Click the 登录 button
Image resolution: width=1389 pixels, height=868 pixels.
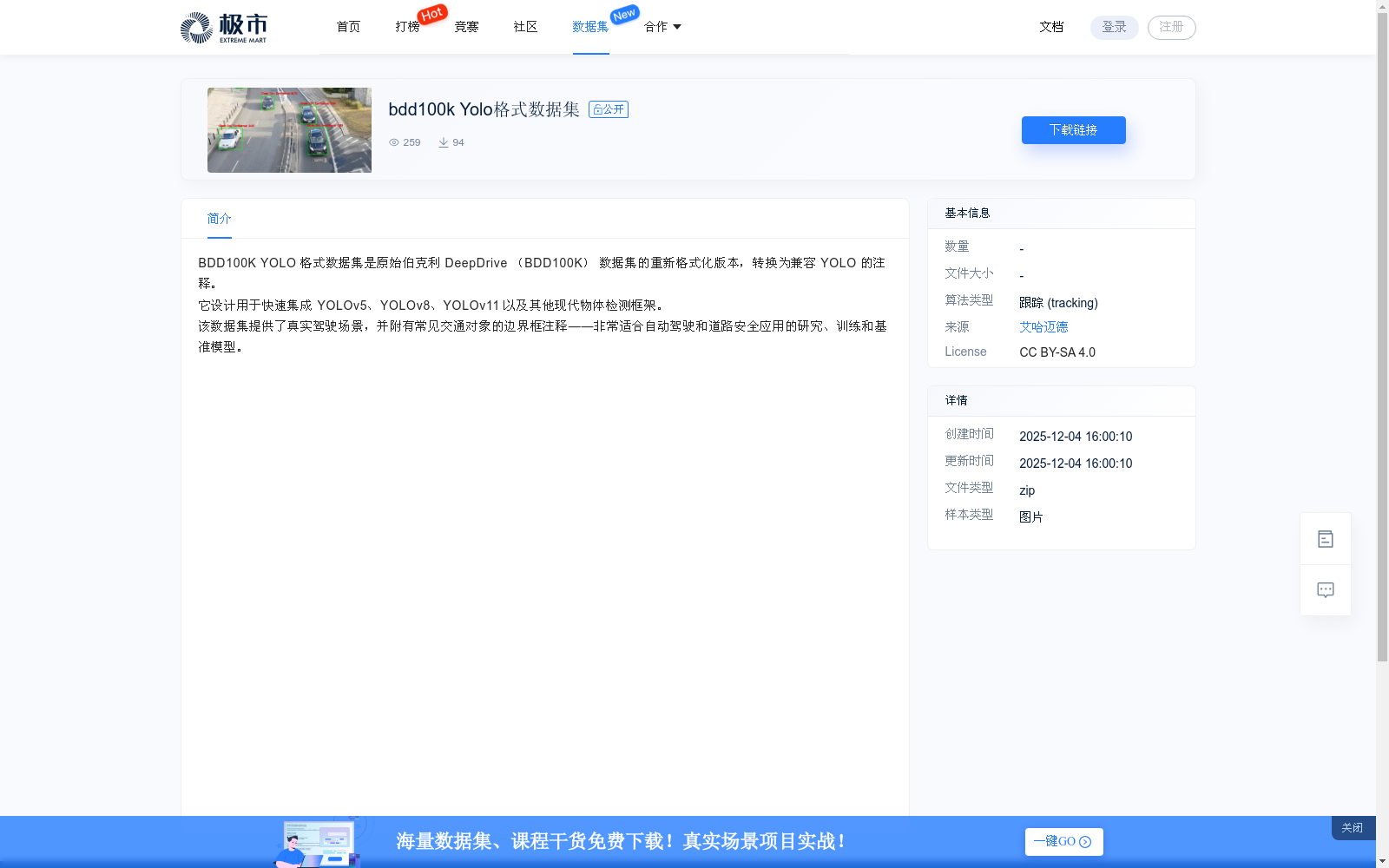pyautogui.click(x=1114, y=27)
